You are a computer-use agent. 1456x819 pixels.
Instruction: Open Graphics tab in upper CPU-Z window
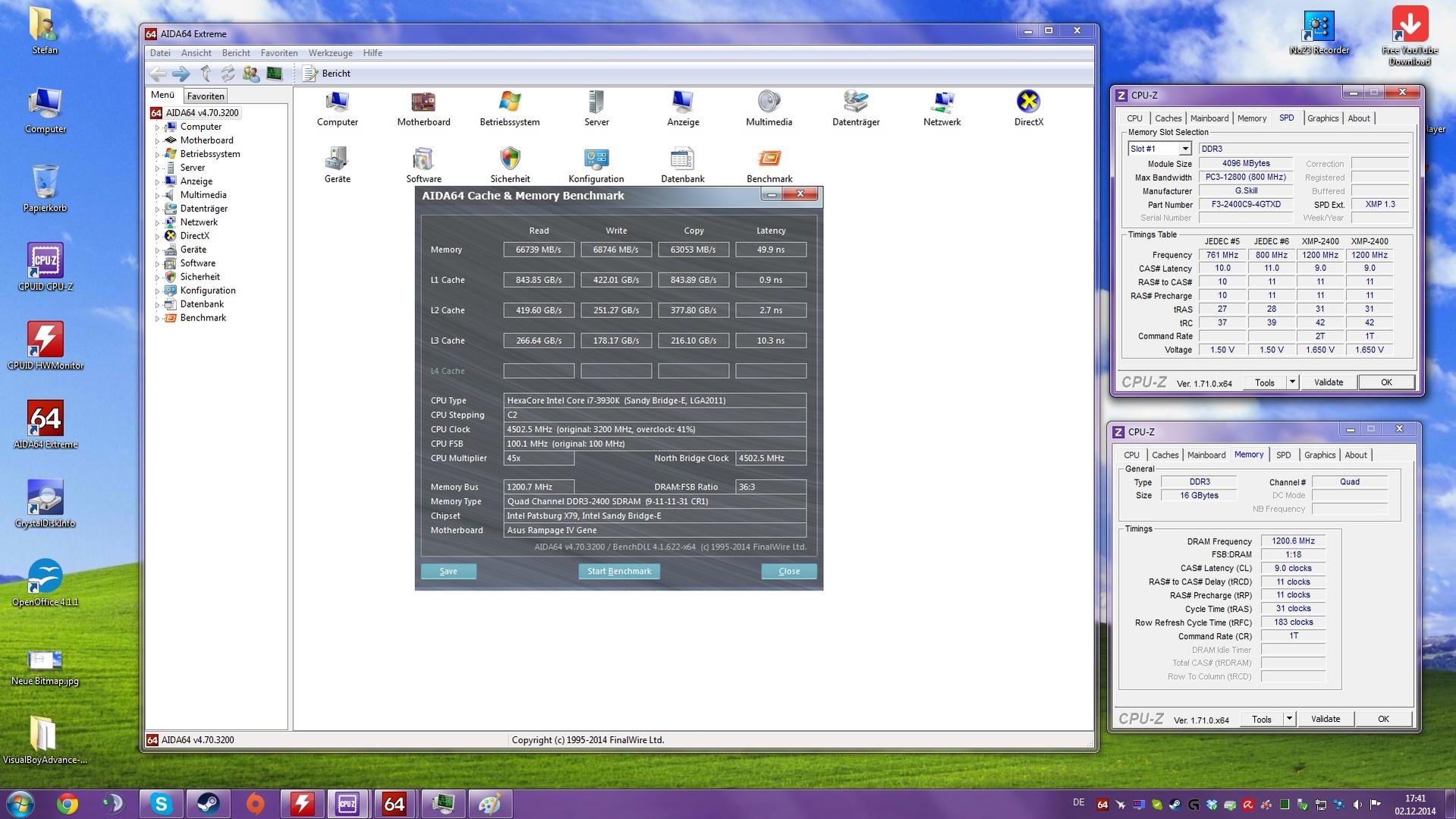pyautogui.click(x=1322, y=118)
